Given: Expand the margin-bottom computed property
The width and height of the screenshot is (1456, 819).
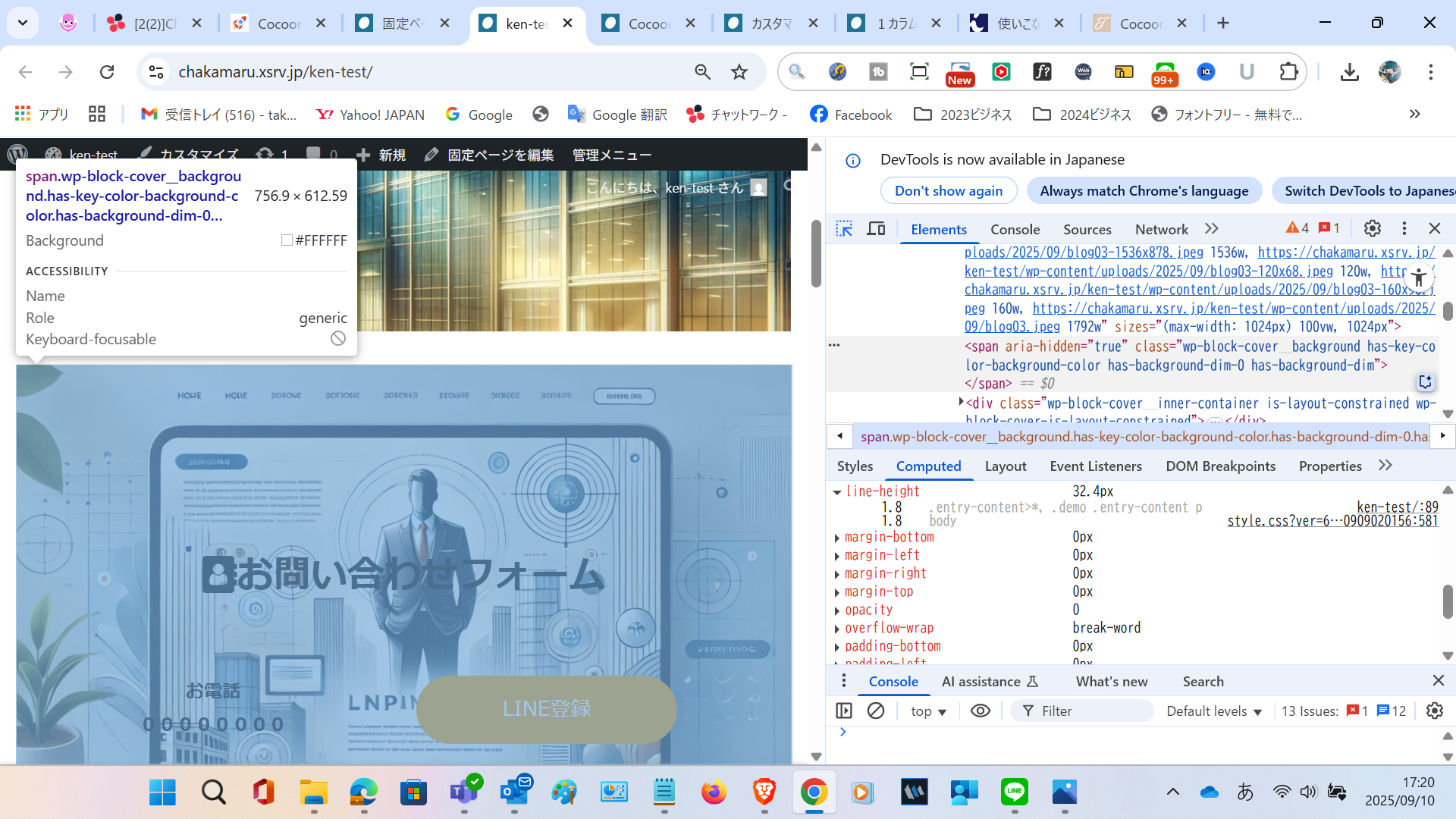Looking at the screenshot, I should click(x=837, y=538).
